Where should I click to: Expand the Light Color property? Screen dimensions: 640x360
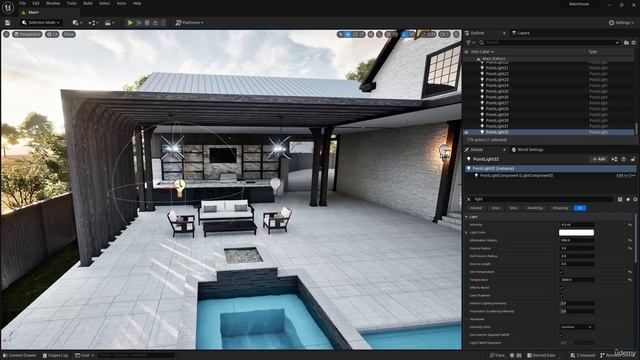click(x=467, y=233)
